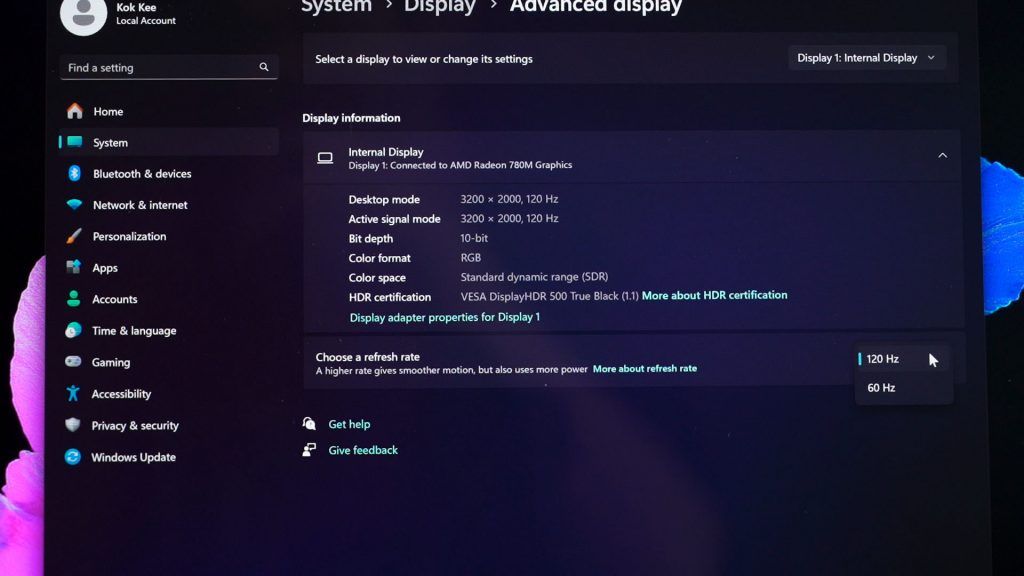Select the 120 Hz refresh rate option
This screenshot has width=1024, height=576.
click(903, 359)
